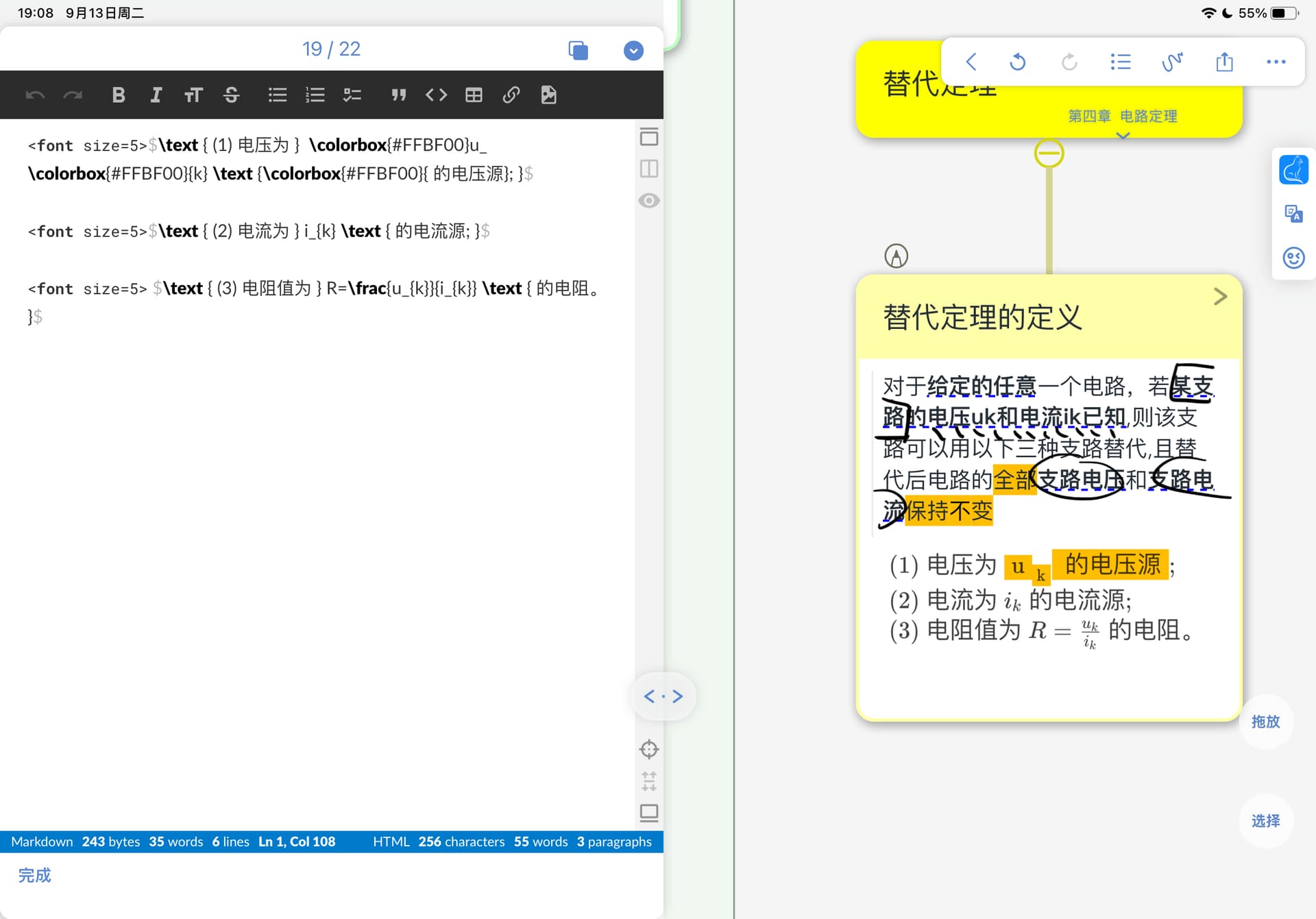The height and width of the screenshot is (919, 1316).
Task: Redo the edit in markdown editor
Action: (73, 95)
